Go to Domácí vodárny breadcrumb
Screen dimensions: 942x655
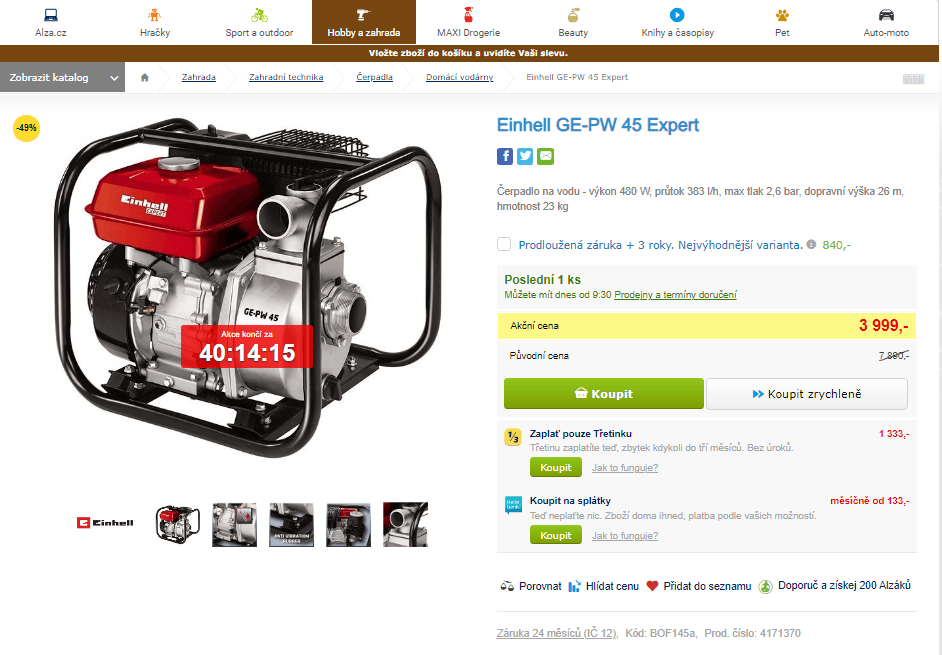pyautogui.click(x=460, y=77)
